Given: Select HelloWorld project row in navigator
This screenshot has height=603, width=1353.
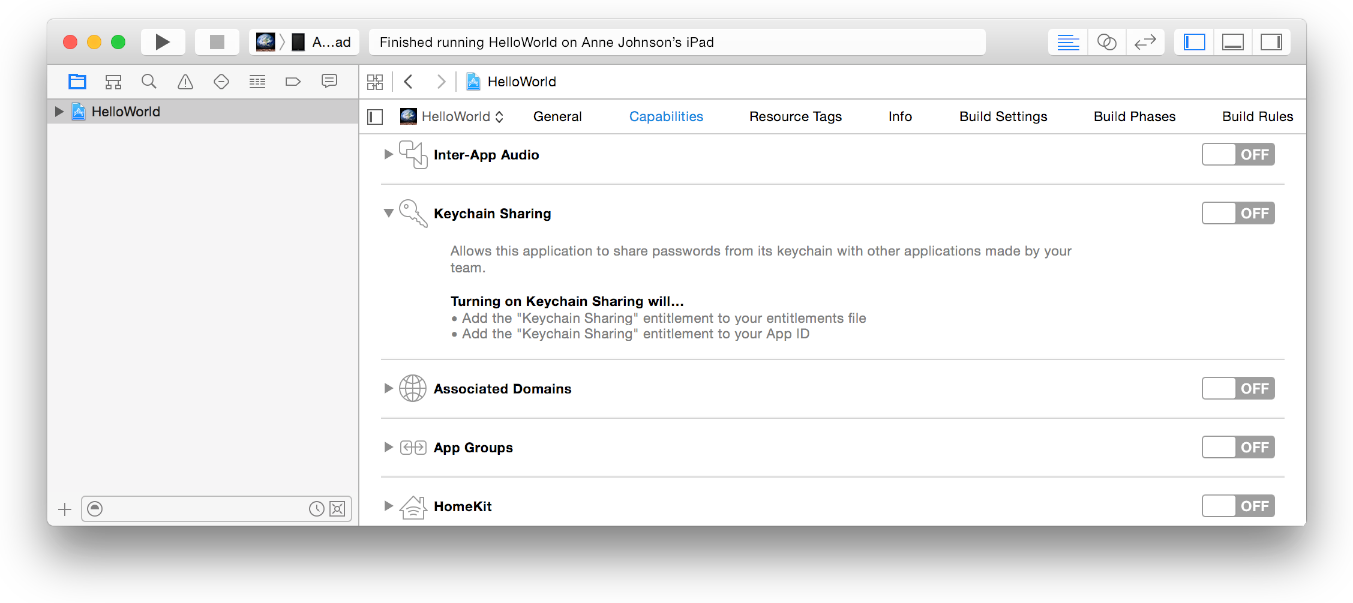Looking at the screenshot, I should click(x=203, y=112).
